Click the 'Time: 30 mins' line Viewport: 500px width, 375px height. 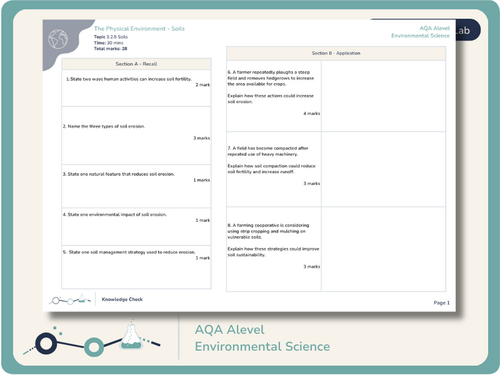pos(108,43)
